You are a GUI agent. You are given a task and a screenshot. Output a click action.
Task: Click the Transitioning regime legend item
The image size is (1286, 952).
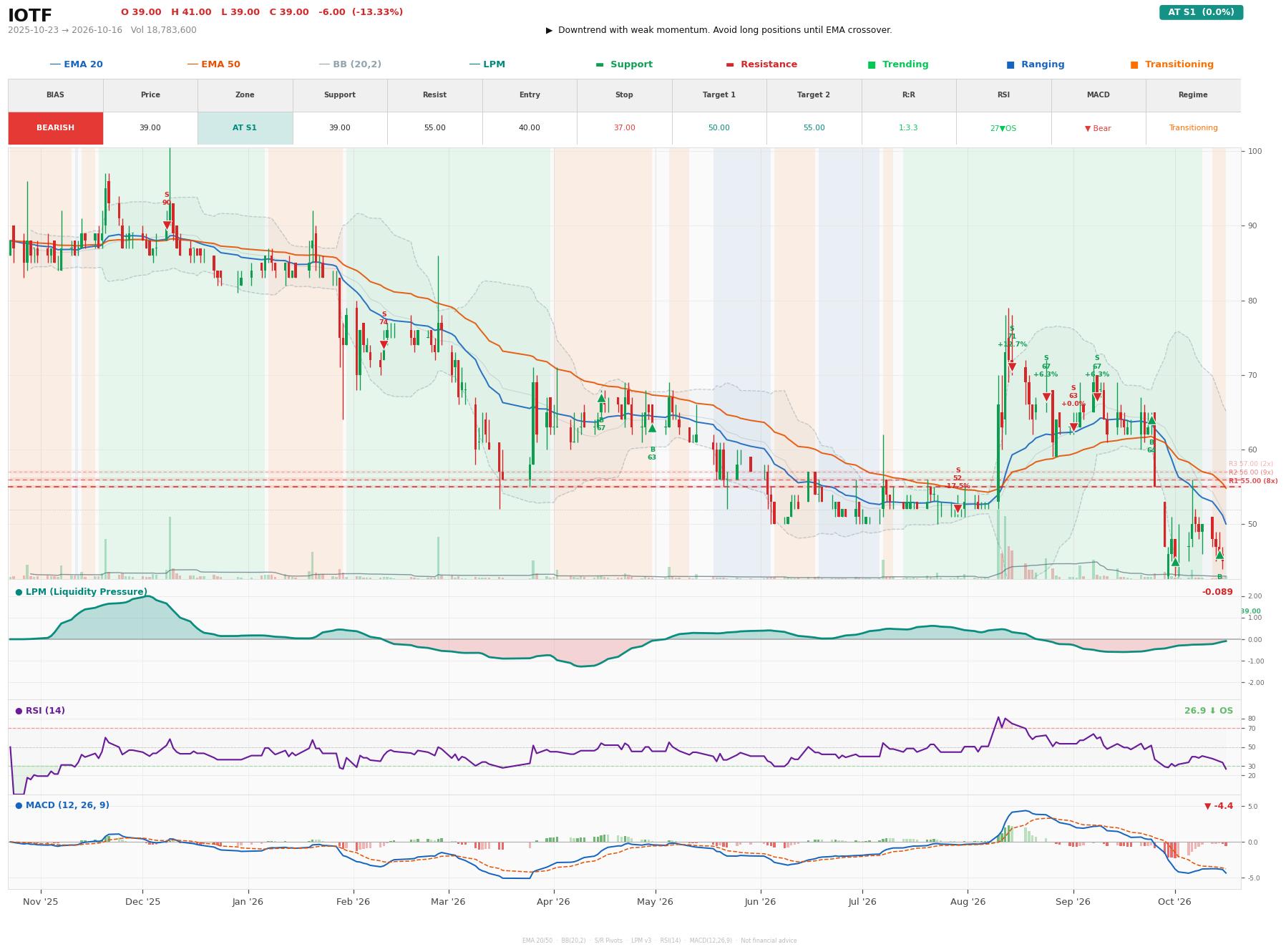coord(1172,64)
